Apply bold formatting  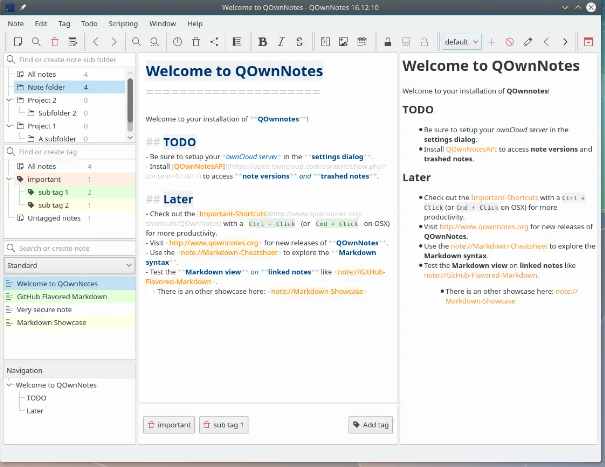point(262,42)
